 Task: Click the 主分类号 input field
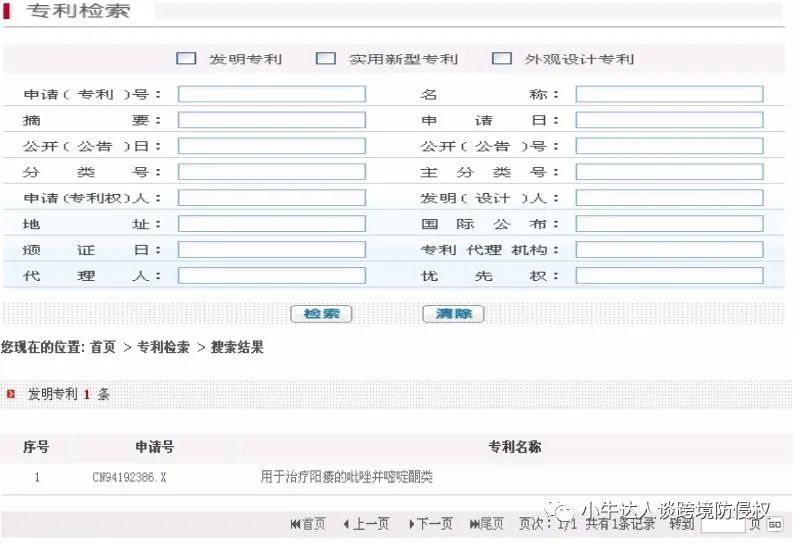[x=669, y=172]
